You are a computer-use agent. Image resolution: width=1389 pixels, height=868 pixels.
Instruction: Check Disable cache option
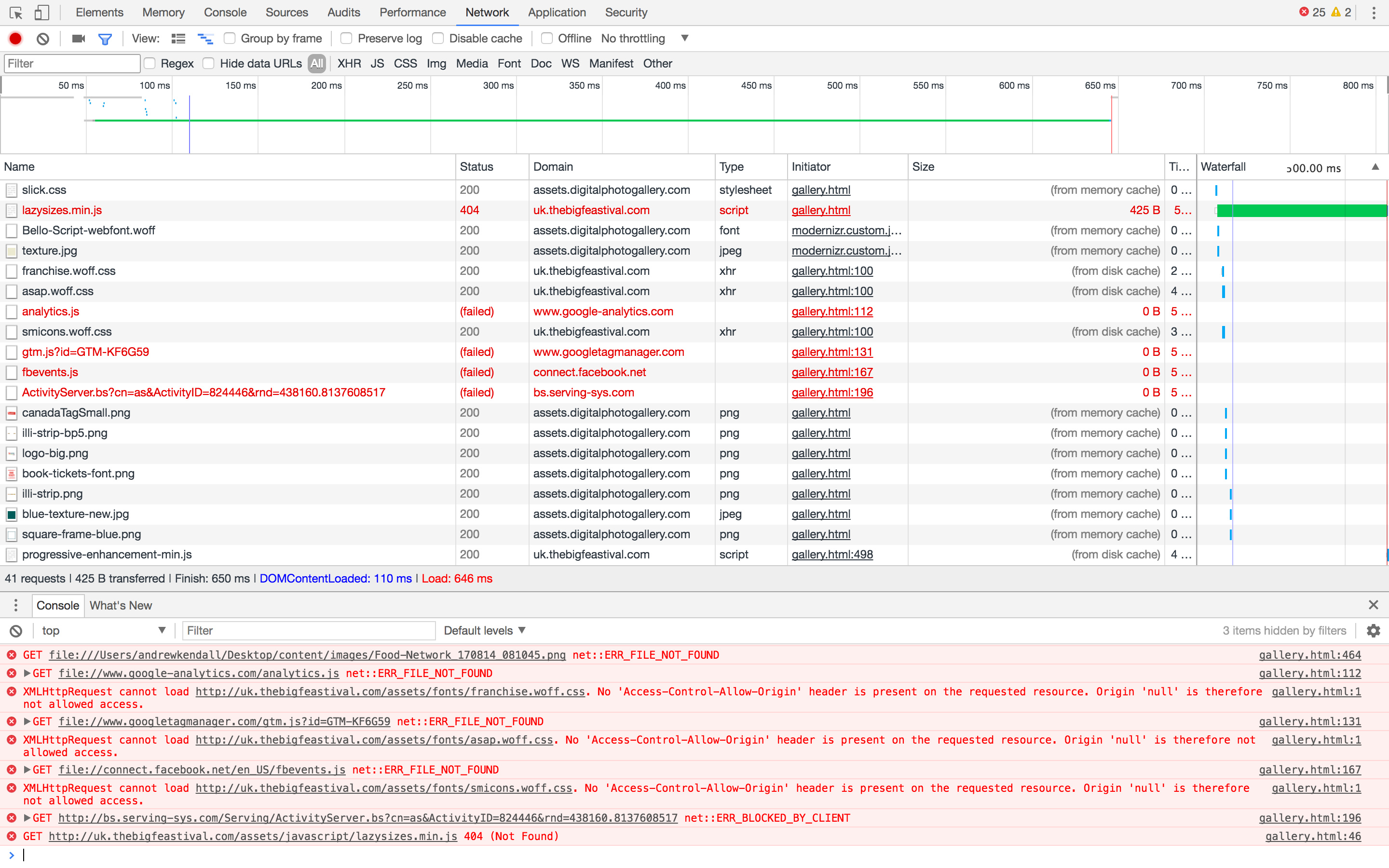438,39
